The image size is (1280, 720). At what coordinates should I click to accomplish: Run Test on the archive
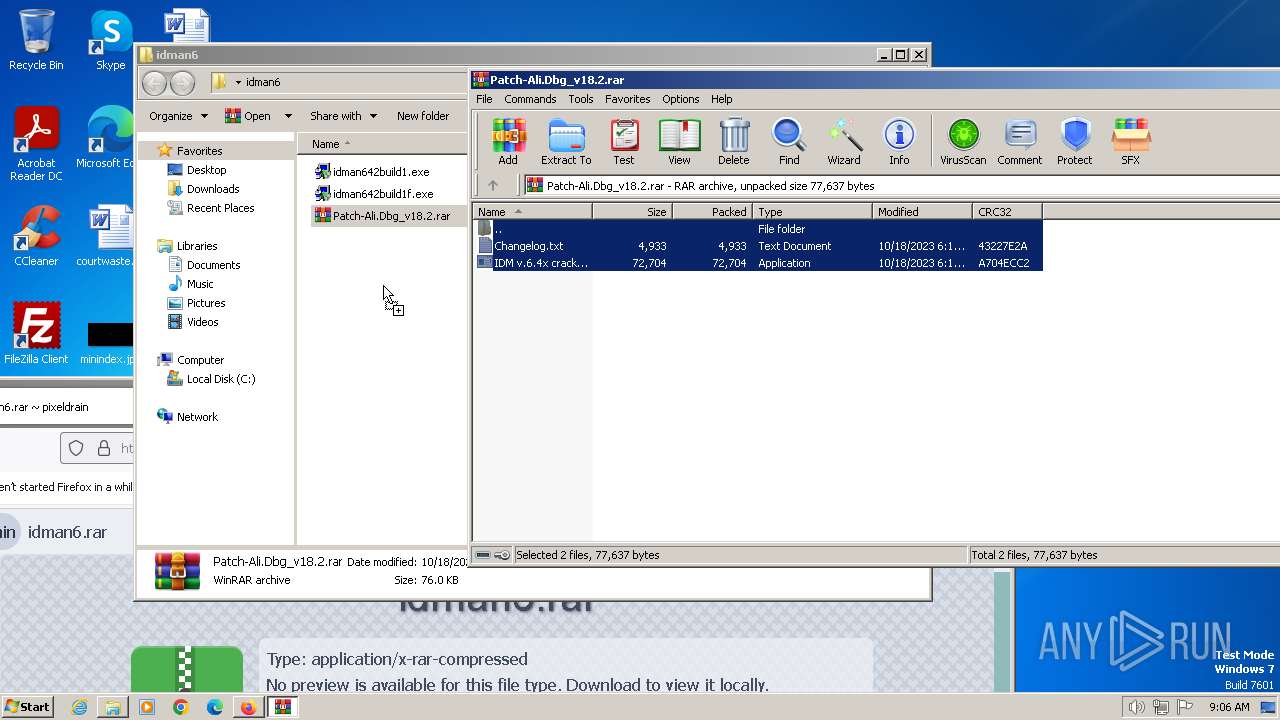click(624, 141)
